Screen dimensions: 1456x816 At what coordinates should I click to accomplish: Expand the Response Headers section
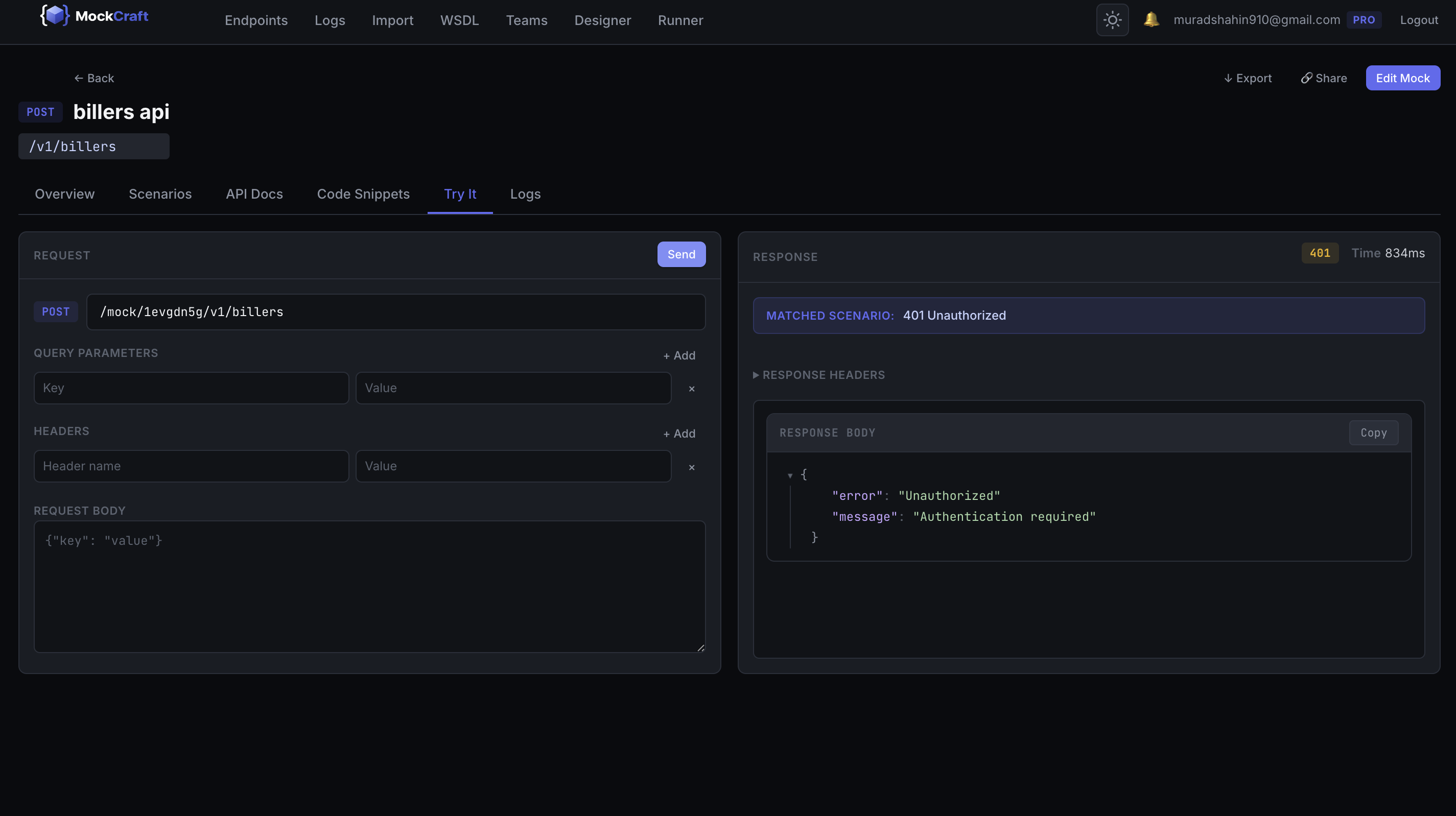(x=818, y=375)
